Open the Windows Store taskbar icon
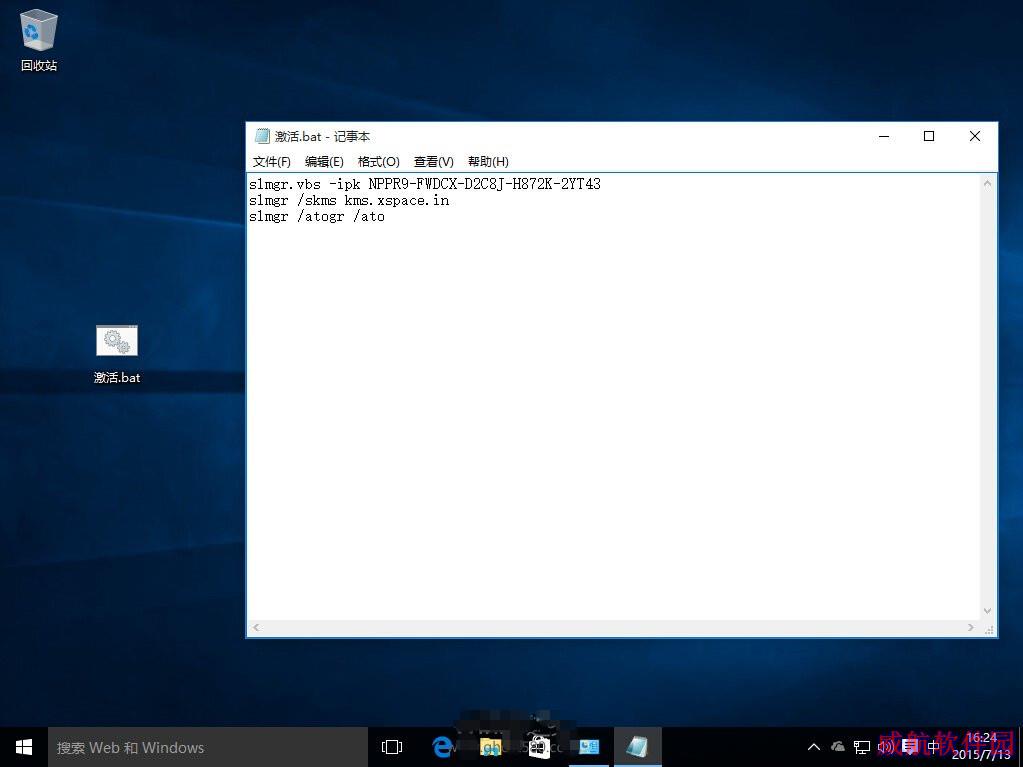The height and width of the screenshot is (767, 1023). pos(540,747)
